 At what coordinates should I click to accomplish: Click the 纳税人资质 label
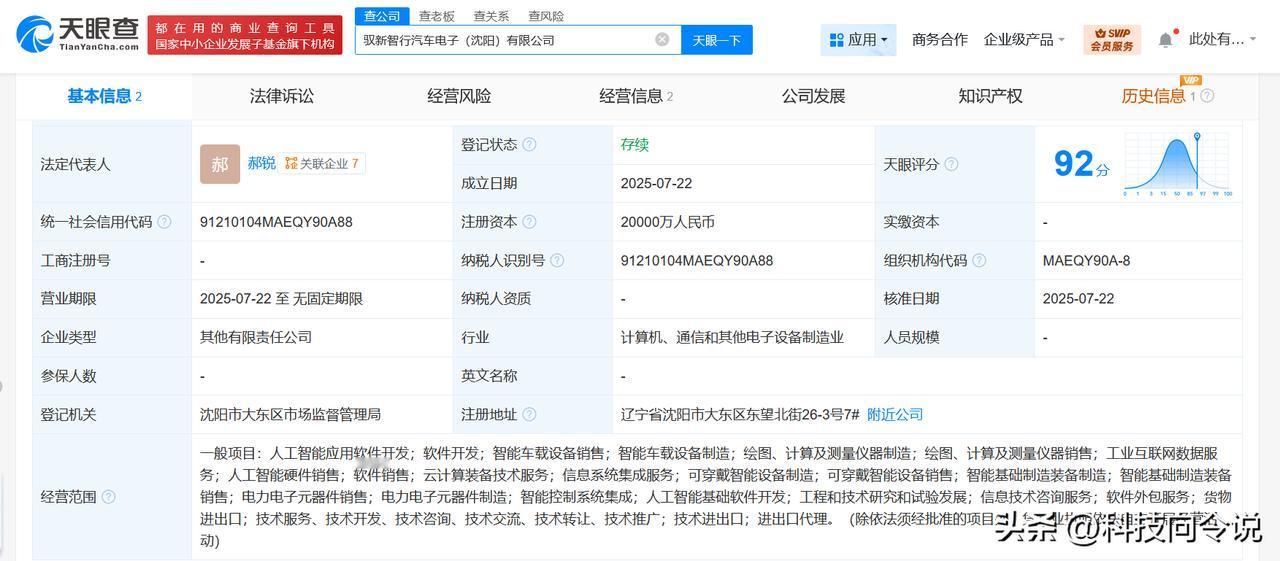[496, 298]
